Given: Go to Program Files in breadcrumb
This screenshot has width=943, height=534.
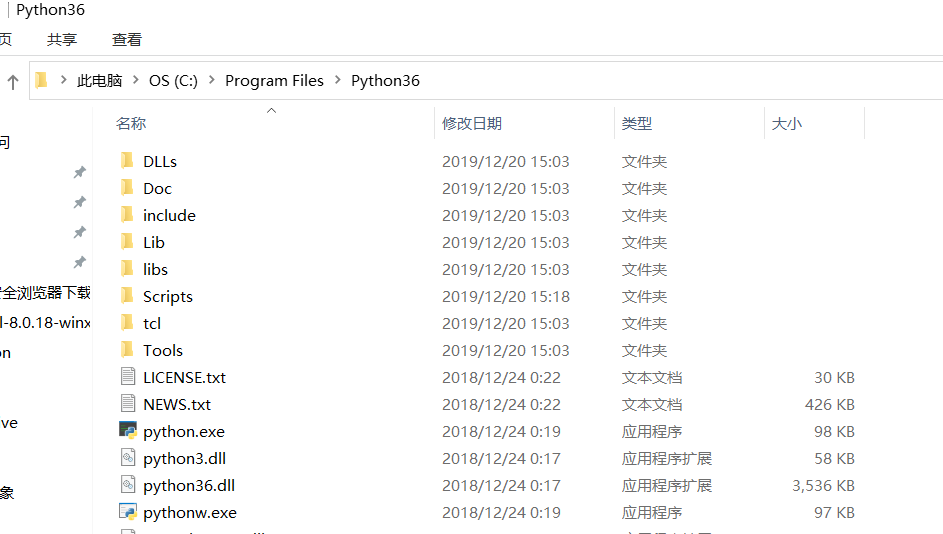Looking at the screenshot, I should pyautogui.click(x=274, y=81).
